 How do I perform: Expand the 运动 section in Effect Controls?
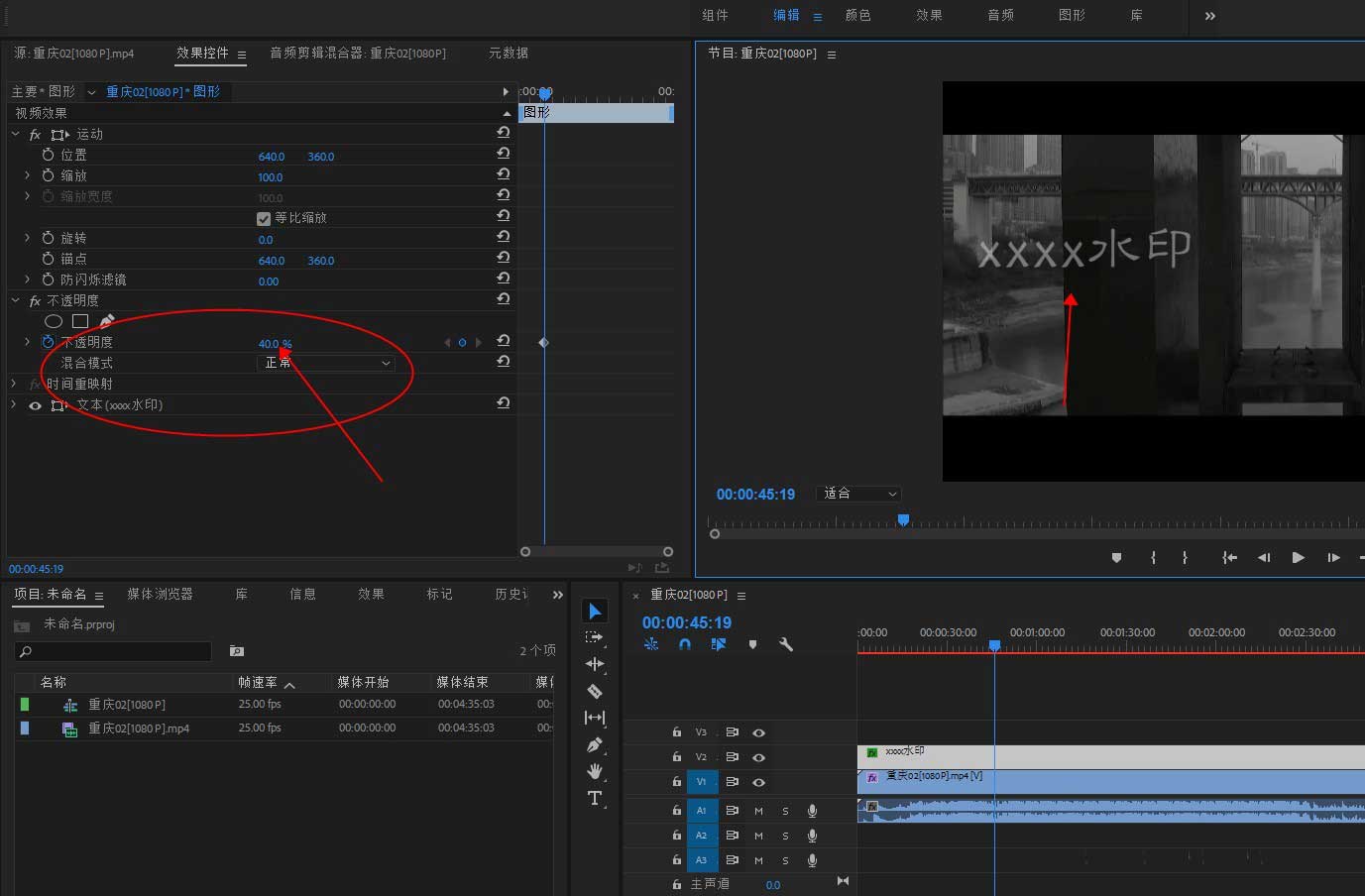pyautogui.click(x=15, y=133)
